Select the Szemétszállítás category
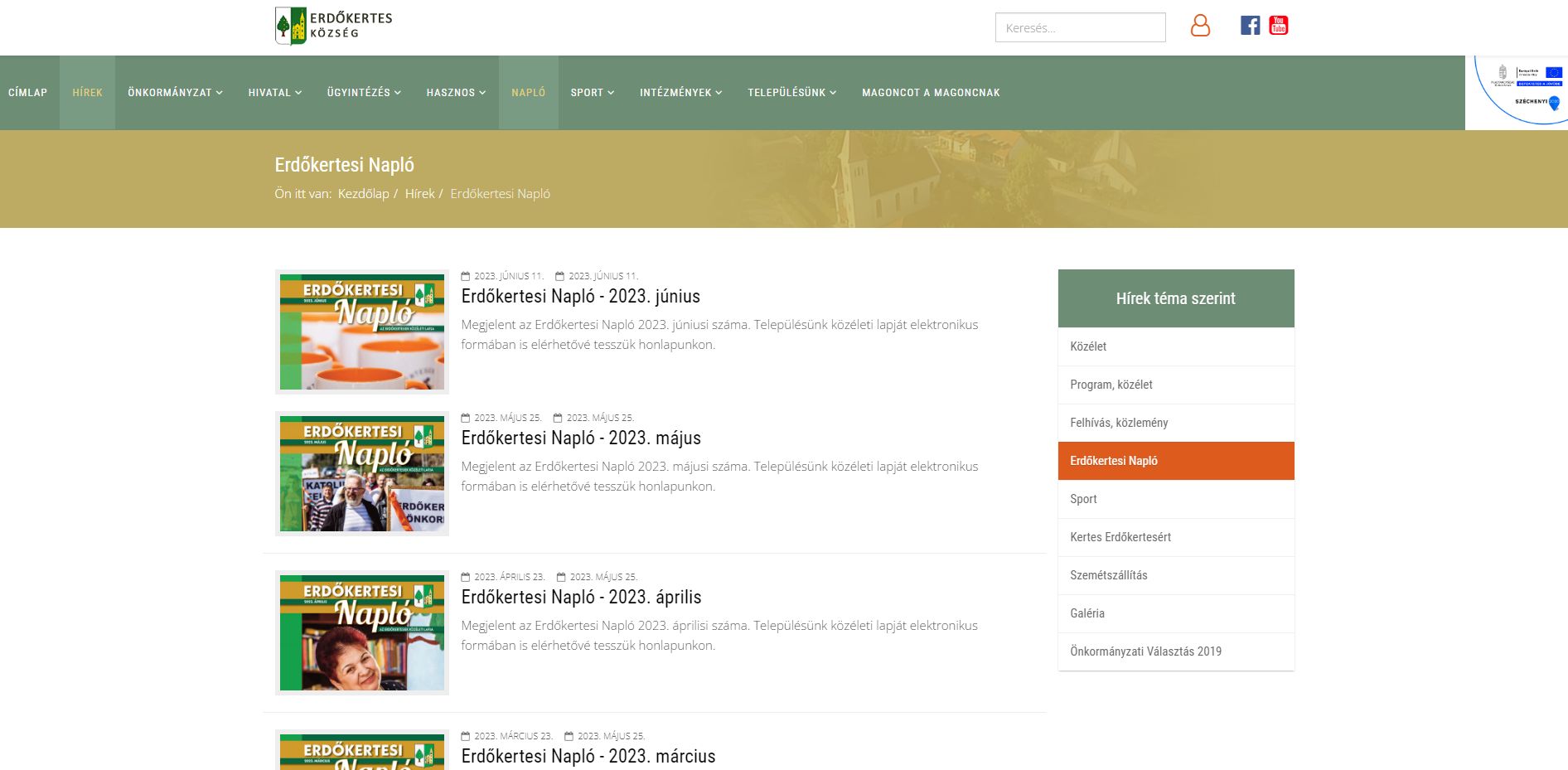This screenshot has width=1568, height=770. point(1176,575)
